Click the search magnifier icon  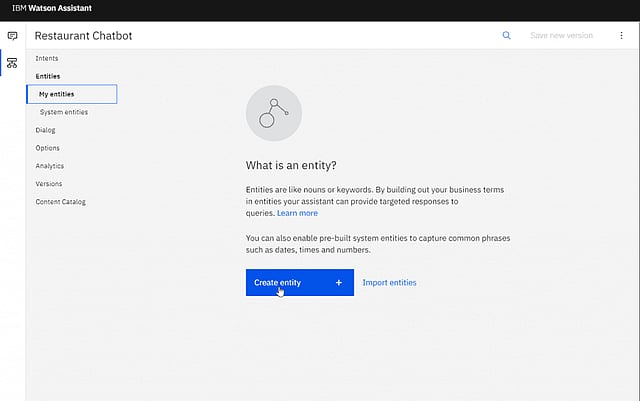pos(506,35)
